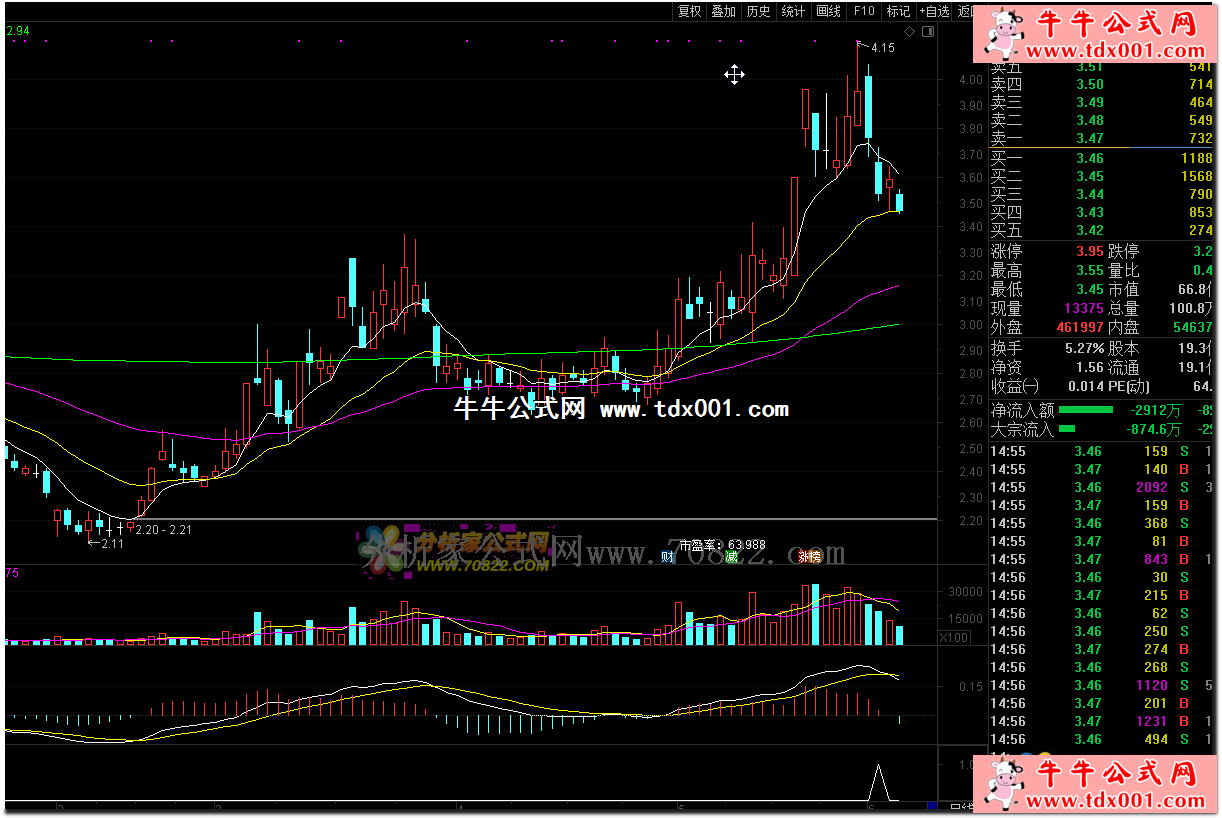Click the 最高 value 3.55
Screen dimensions: 1222x818
[1089, 271]
